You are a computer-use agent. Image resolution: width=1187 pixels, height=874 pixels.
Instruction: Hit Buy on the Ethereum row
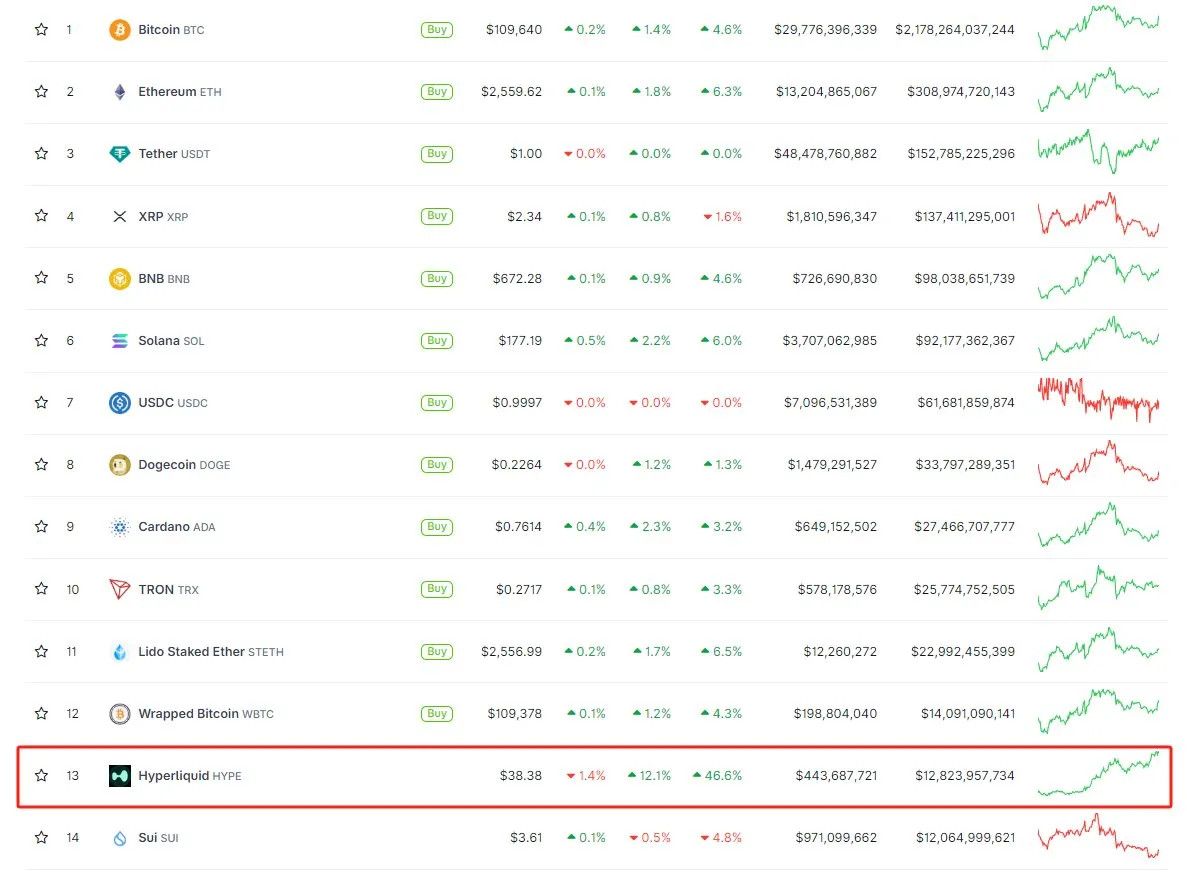(437, 92)
